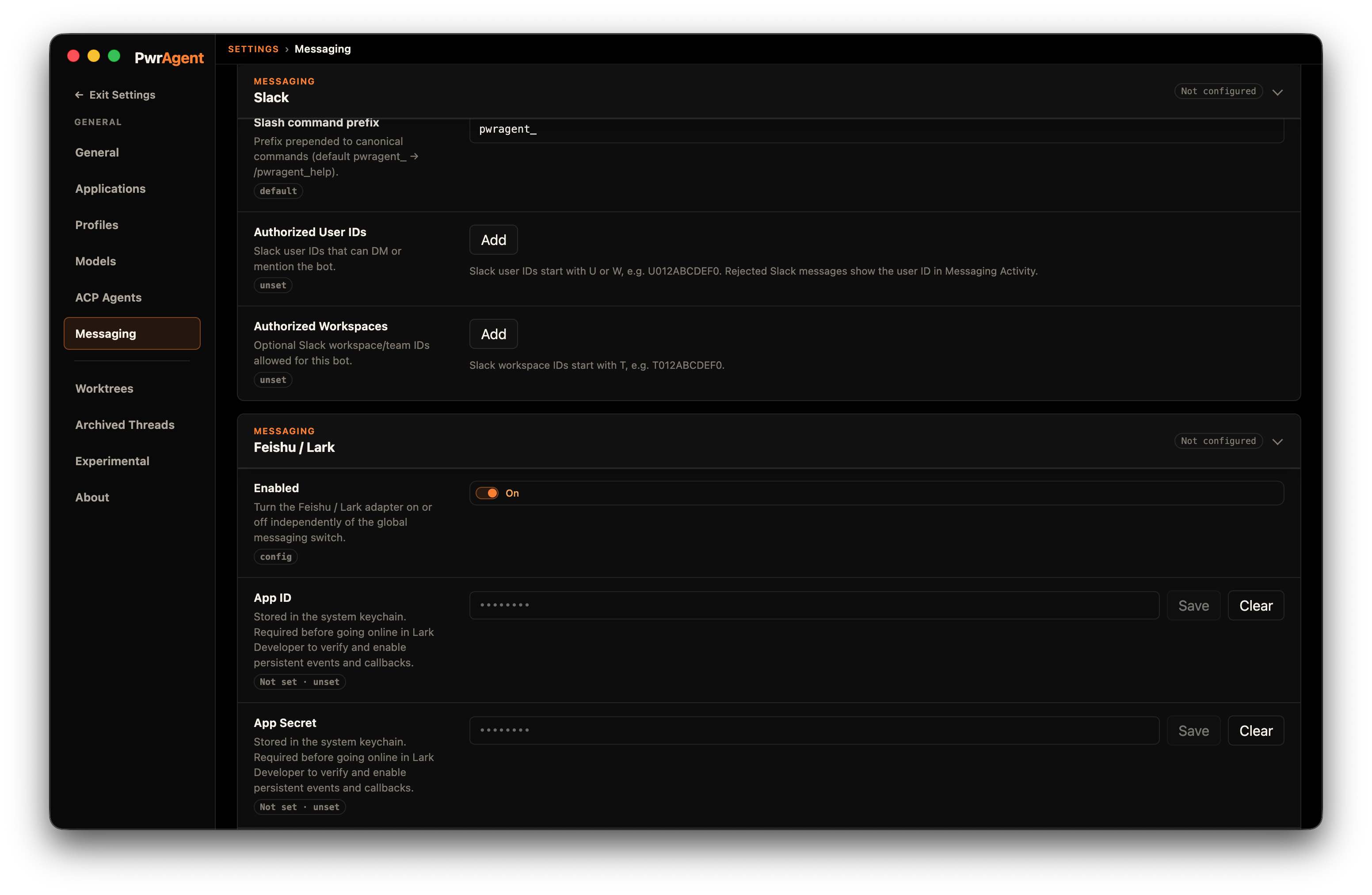The width and height of the screenshot is (1372, 895).
Task: Open ACP Agents settings page
Action: tap(132, 298)
